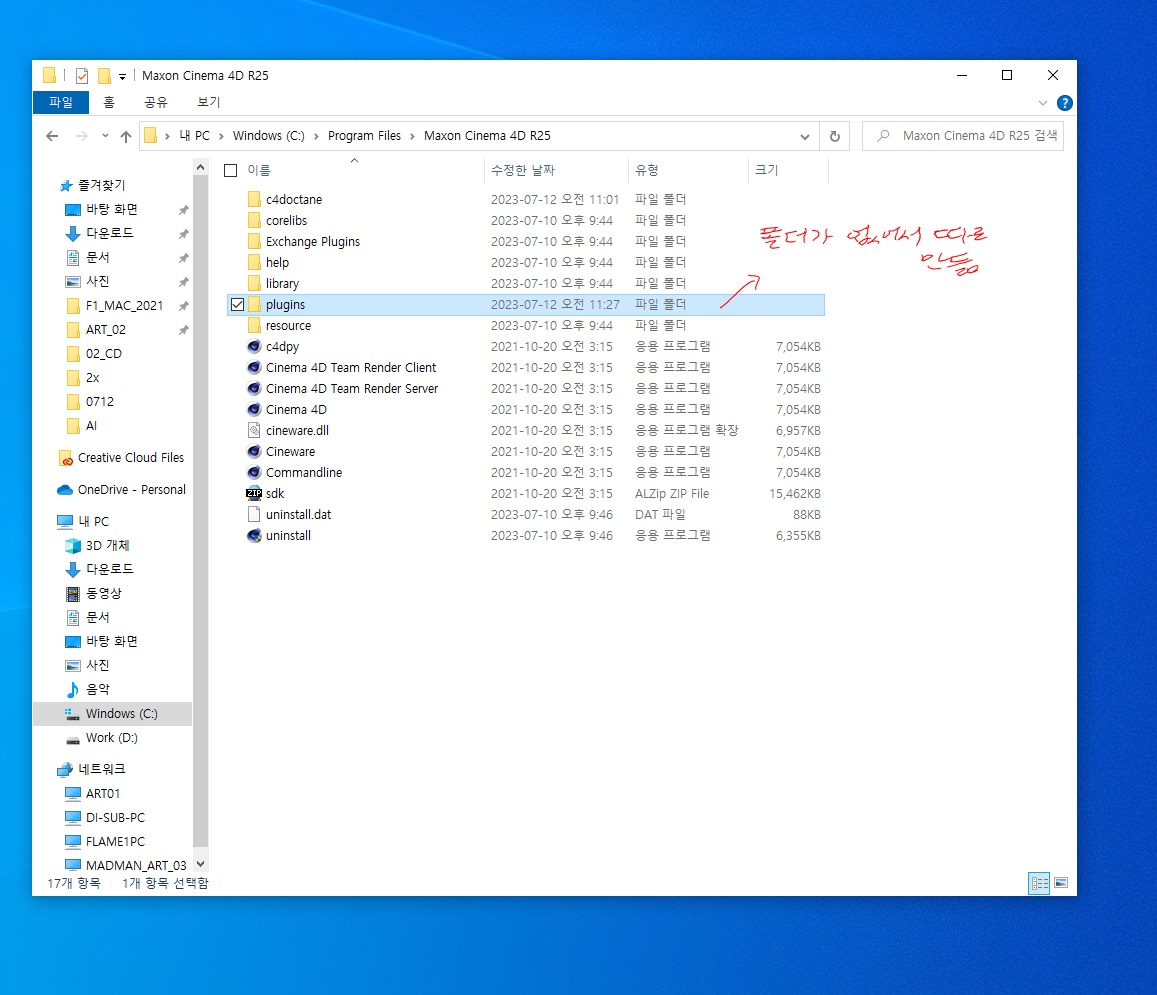1157x995 pixels.
Task: Click the Commandline application icon
Action: point(254,472)
